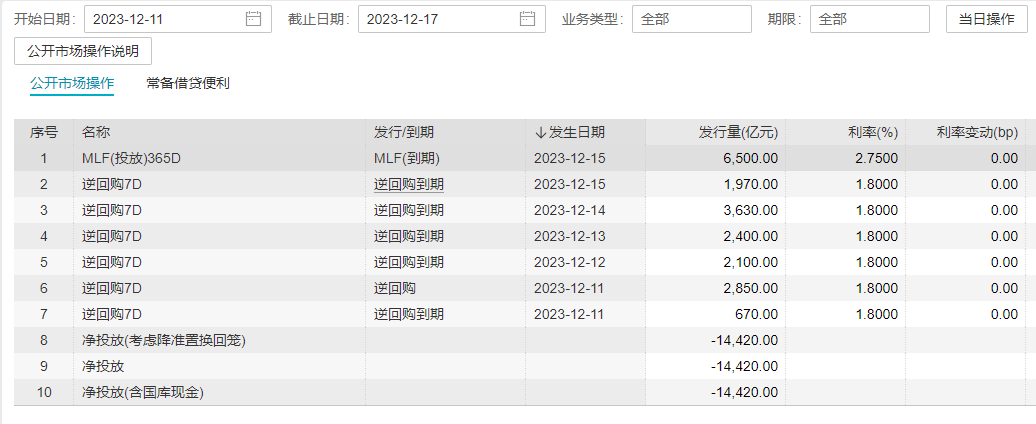Open the start date calendar icon
The height and width of the screenshot is (424, 1036).
pos(254,19)
